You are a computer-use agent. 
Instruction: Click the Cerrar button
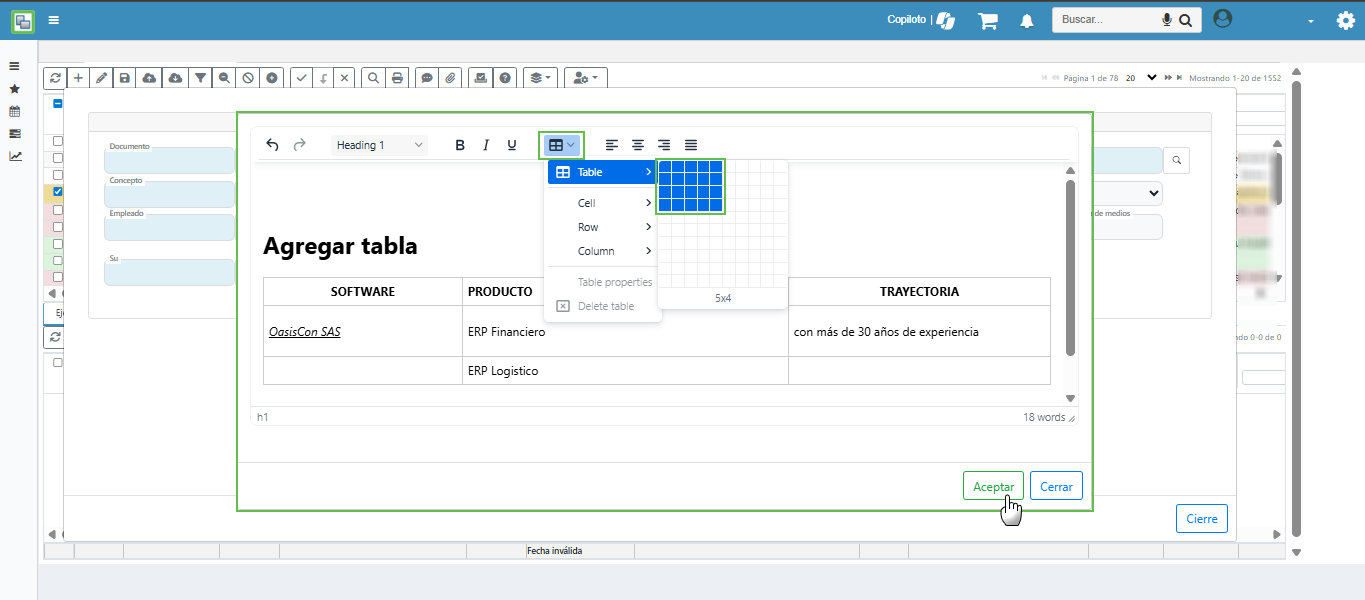click(x=1056, y=486)
